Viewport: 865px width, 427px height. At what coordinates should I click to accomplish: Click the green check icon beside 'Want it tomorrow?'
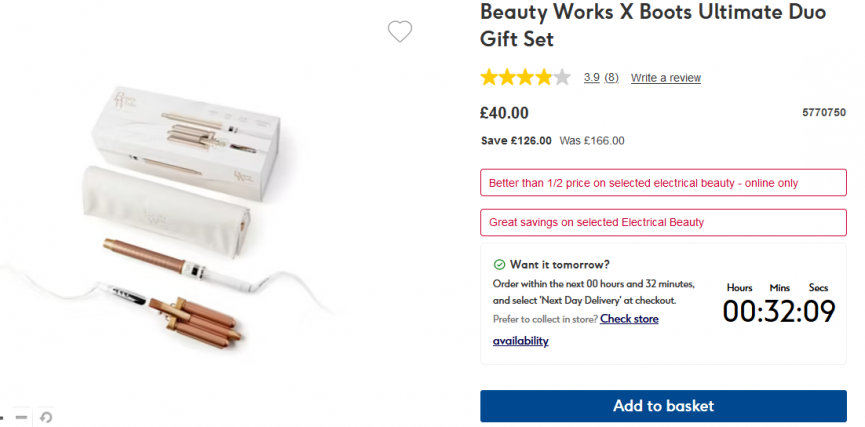[499, 265]
